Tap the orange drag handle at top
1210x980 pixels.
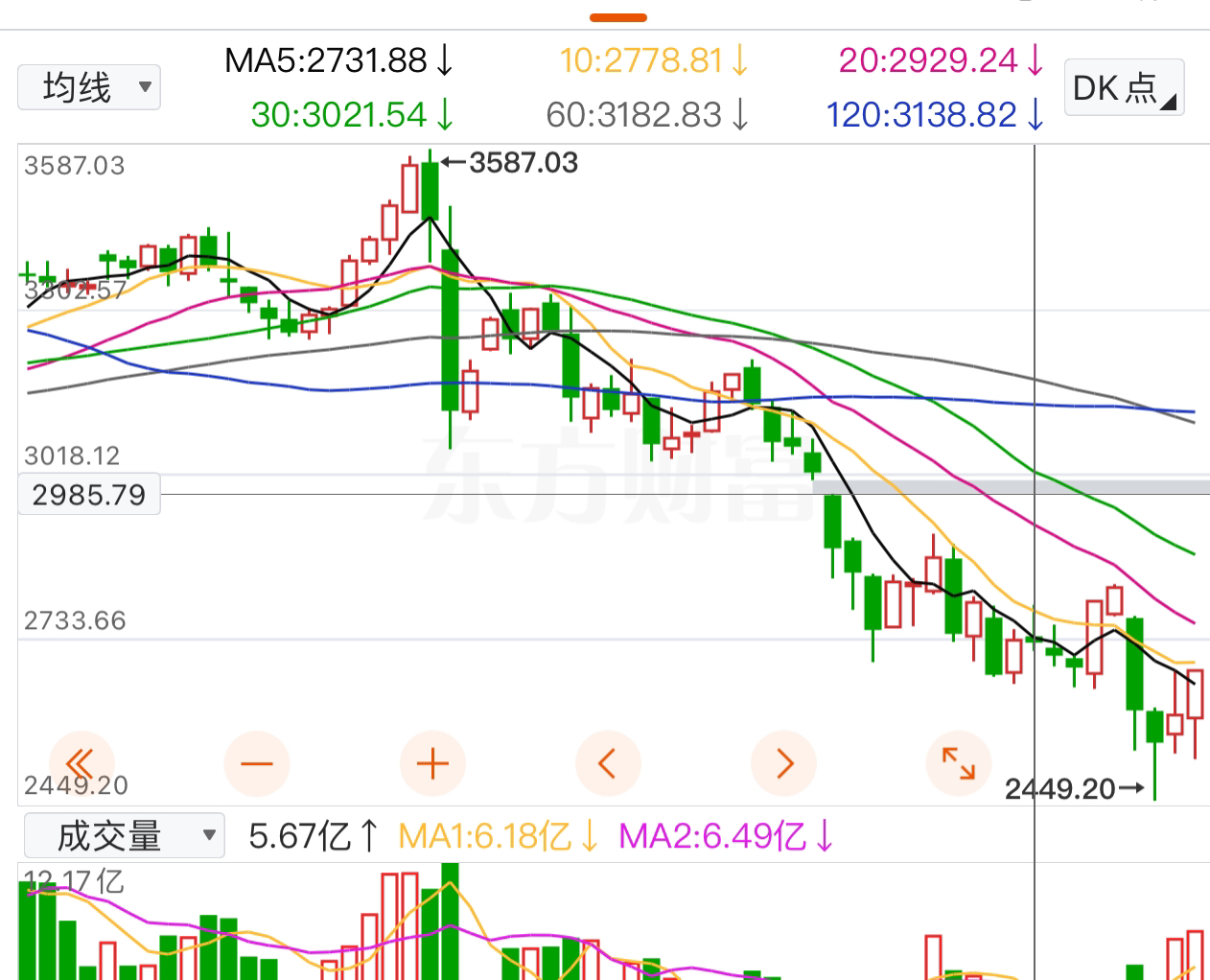[618, 17]
